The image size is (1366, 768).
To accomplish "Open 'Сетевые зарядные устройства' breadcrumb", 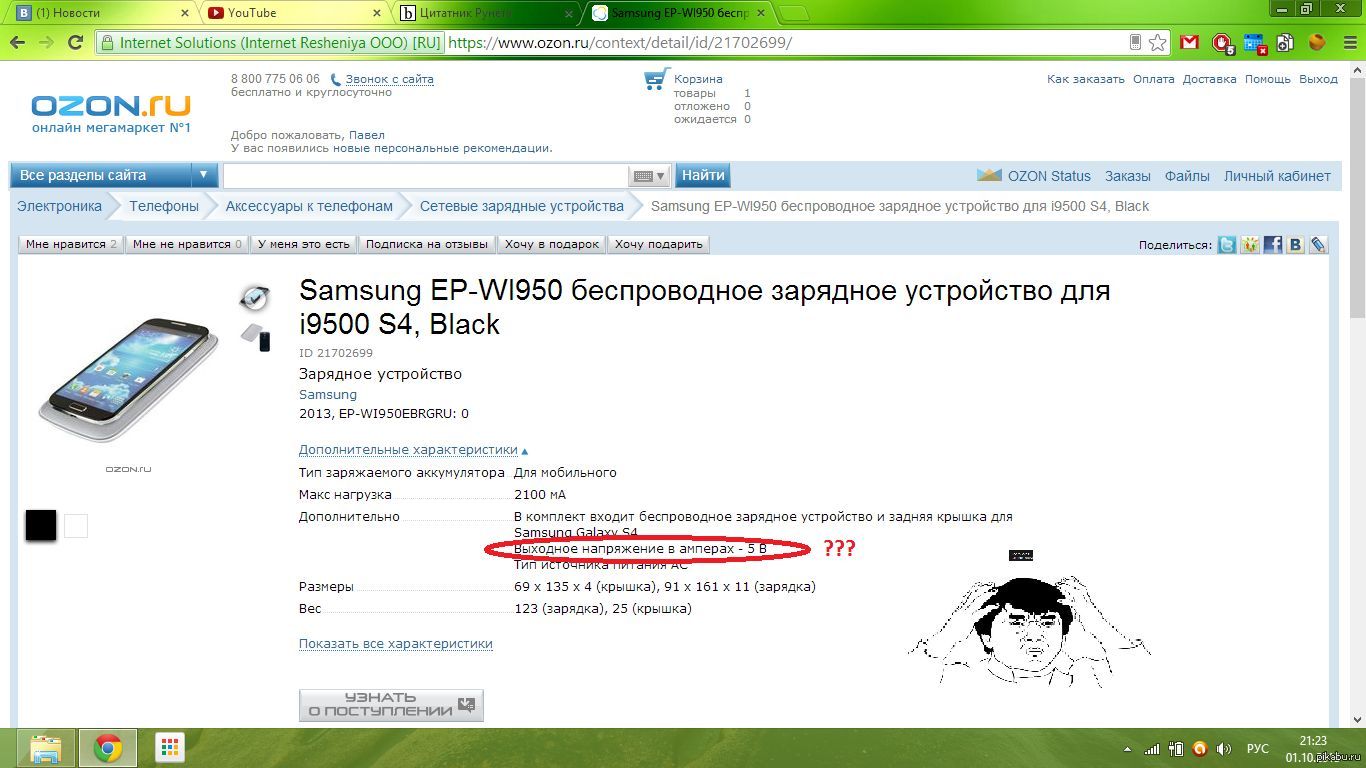I will pyautogui.click(x=522, y=206).
